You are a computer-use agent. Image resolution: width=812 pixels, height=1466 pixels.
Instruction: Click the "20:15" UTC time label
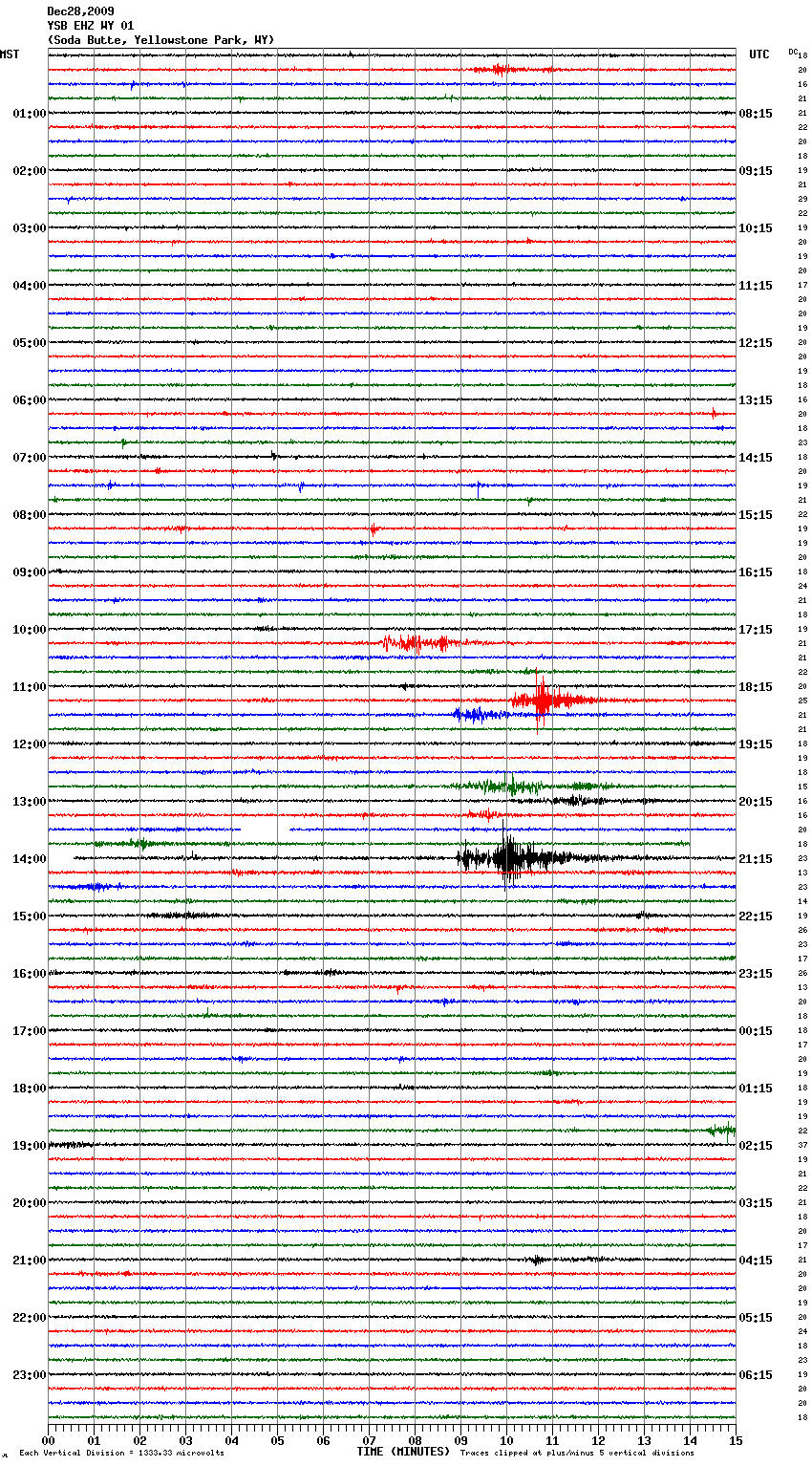click(x=756, y=802)
